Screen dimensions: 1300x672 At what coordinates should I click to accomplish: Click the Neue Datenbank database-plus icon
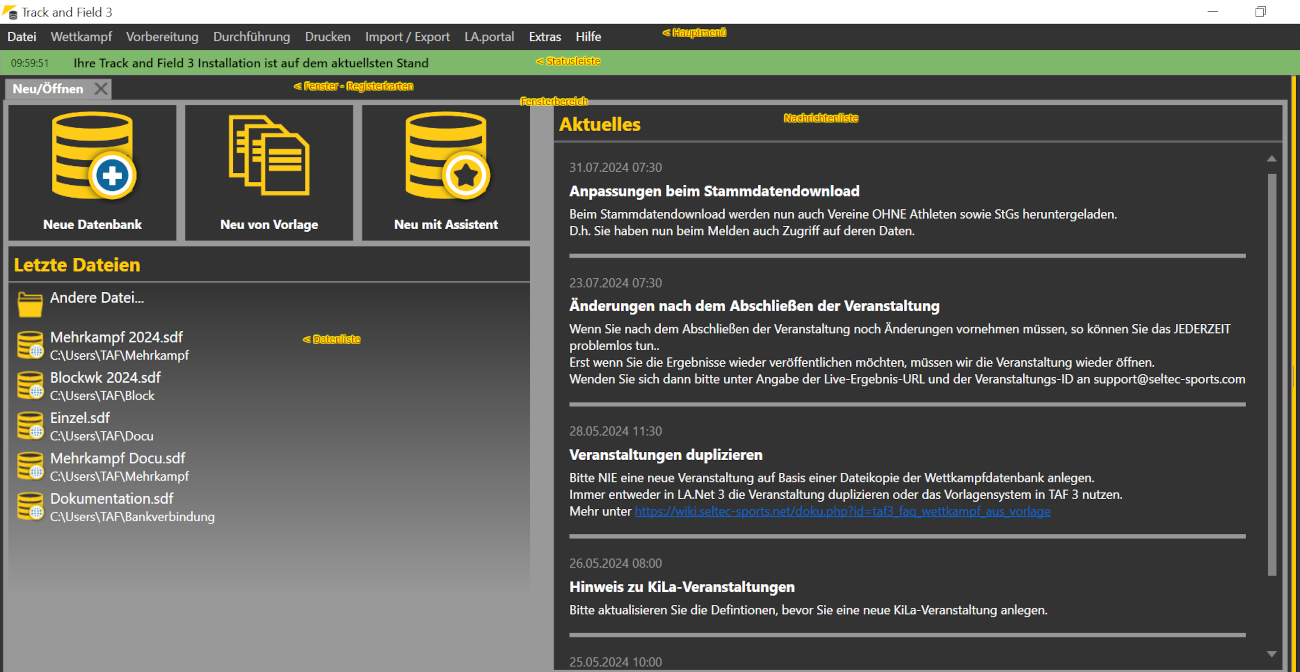point(93,156)
